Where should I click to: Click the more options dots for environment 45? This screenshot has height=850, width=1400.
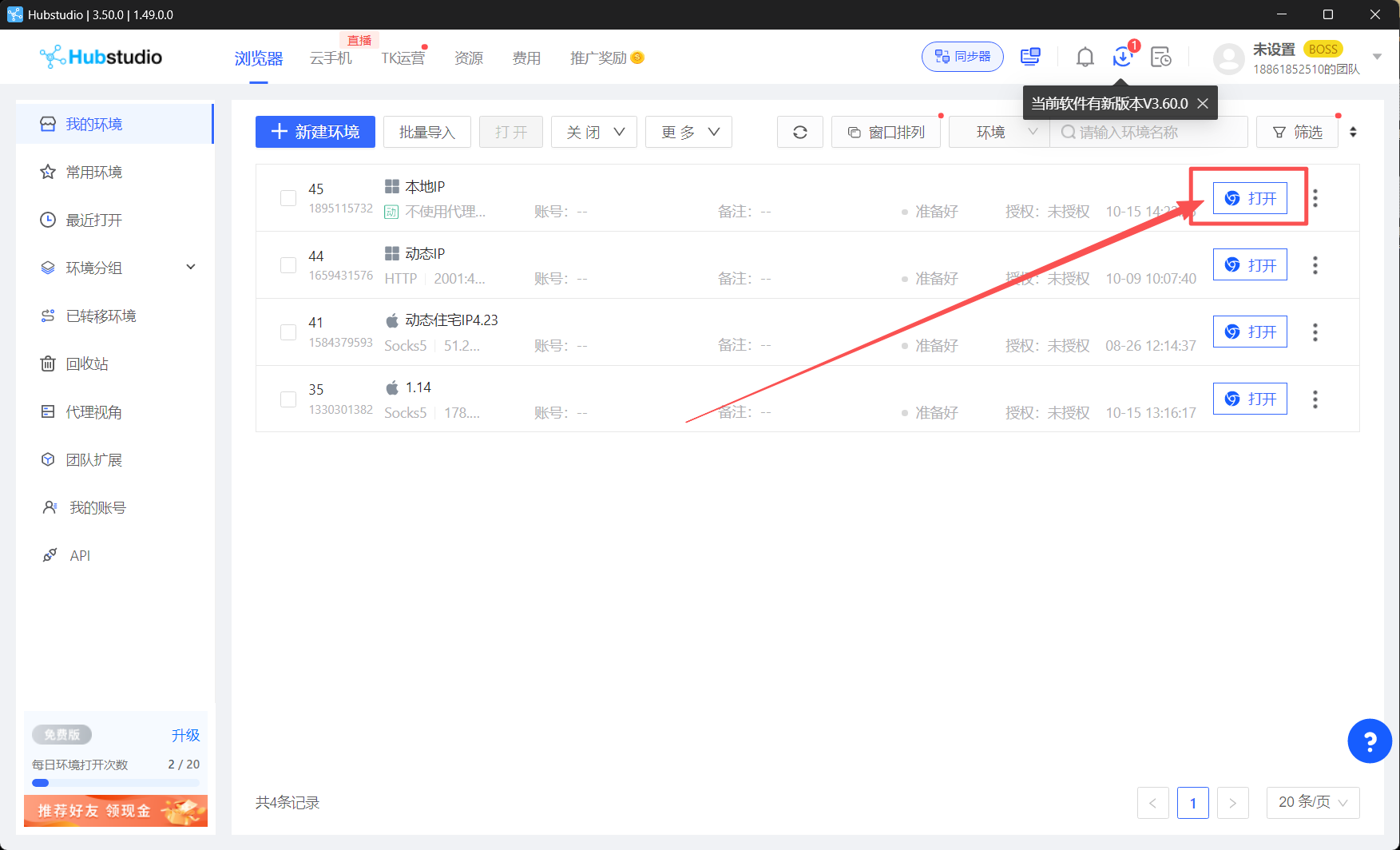[1315, 198]
